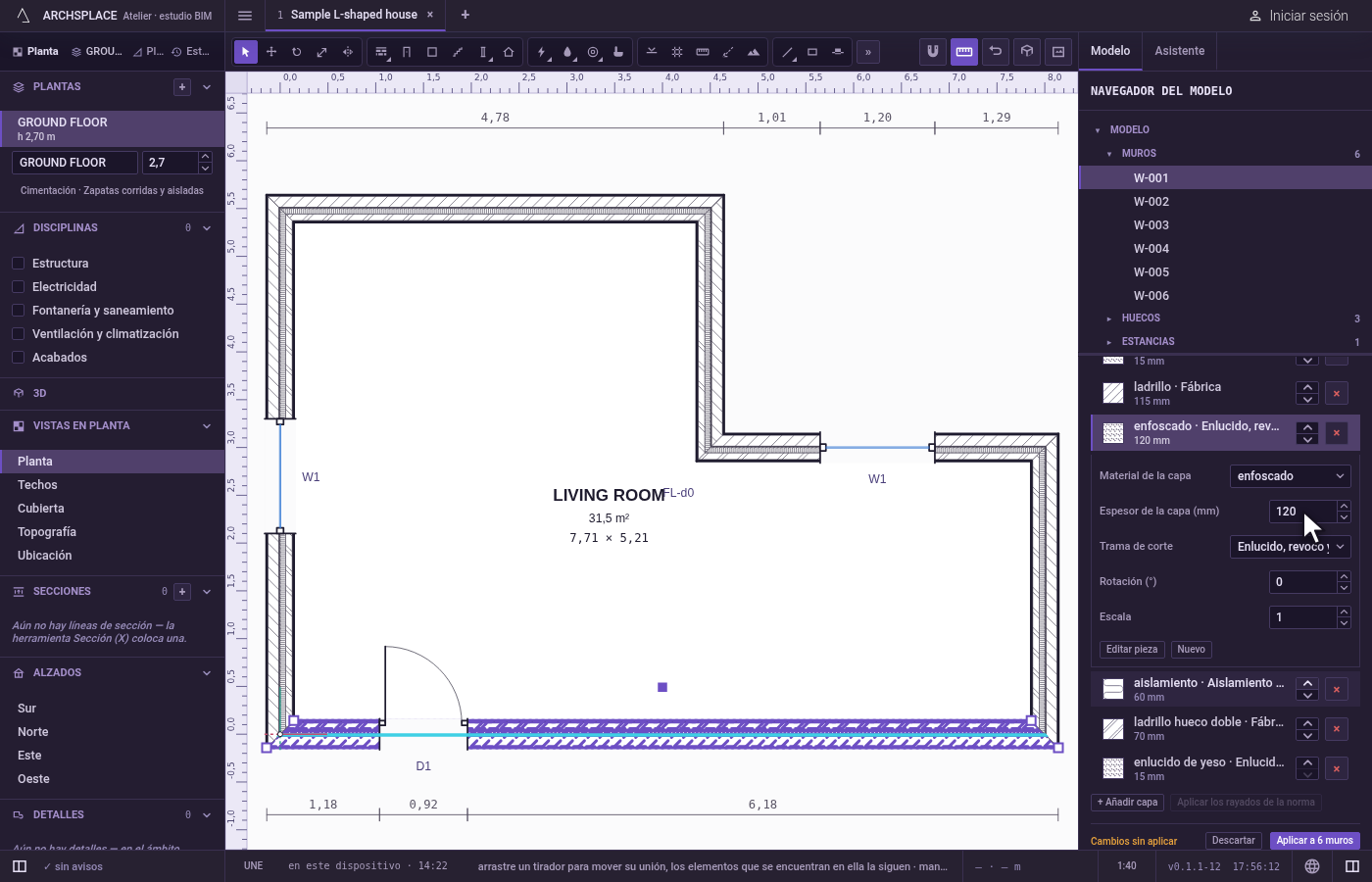Collapse the MUROS tree node

click(1109, 154)
